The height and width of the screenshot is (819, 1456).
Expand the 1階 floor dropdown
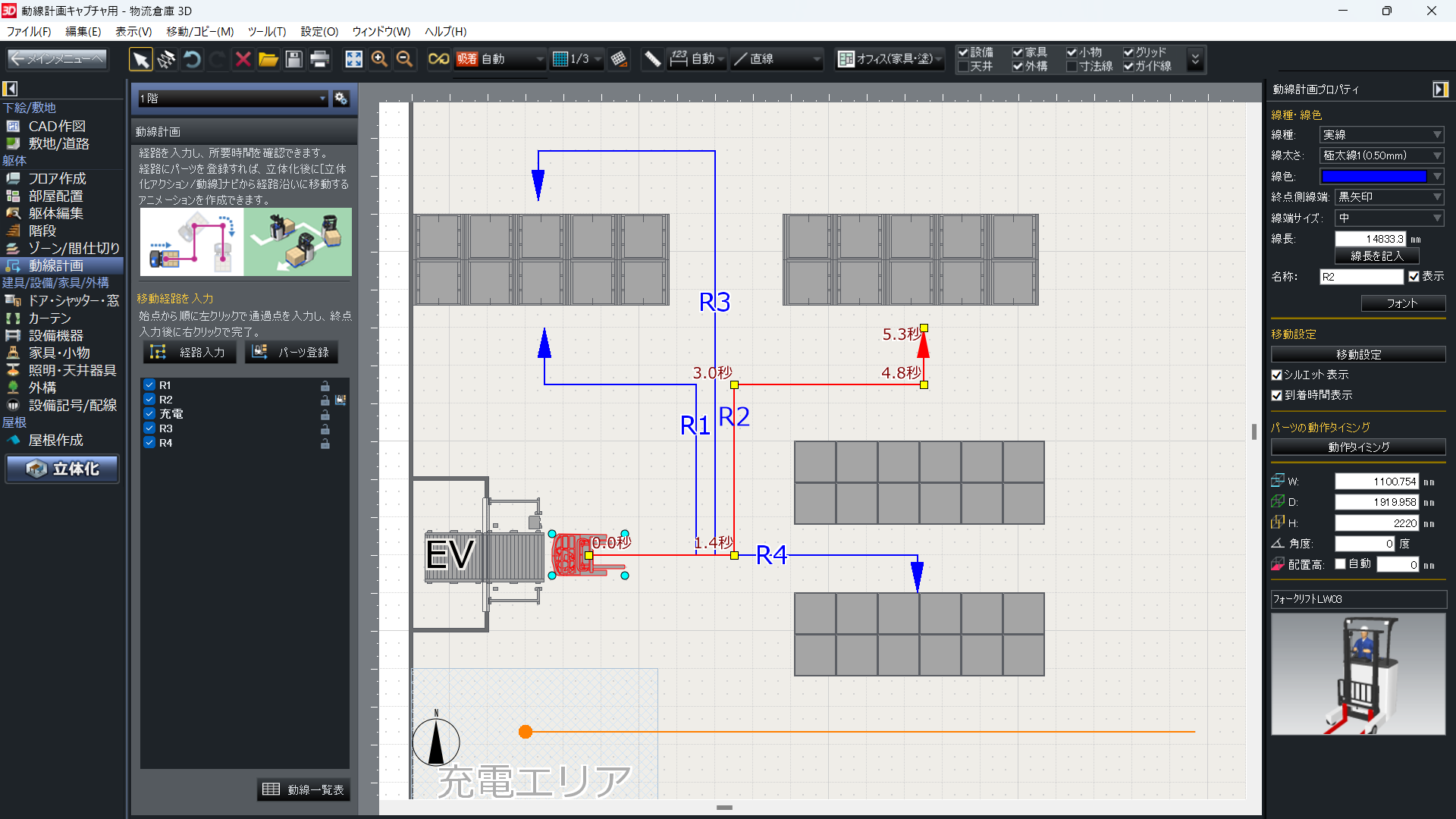click(232, 99)
